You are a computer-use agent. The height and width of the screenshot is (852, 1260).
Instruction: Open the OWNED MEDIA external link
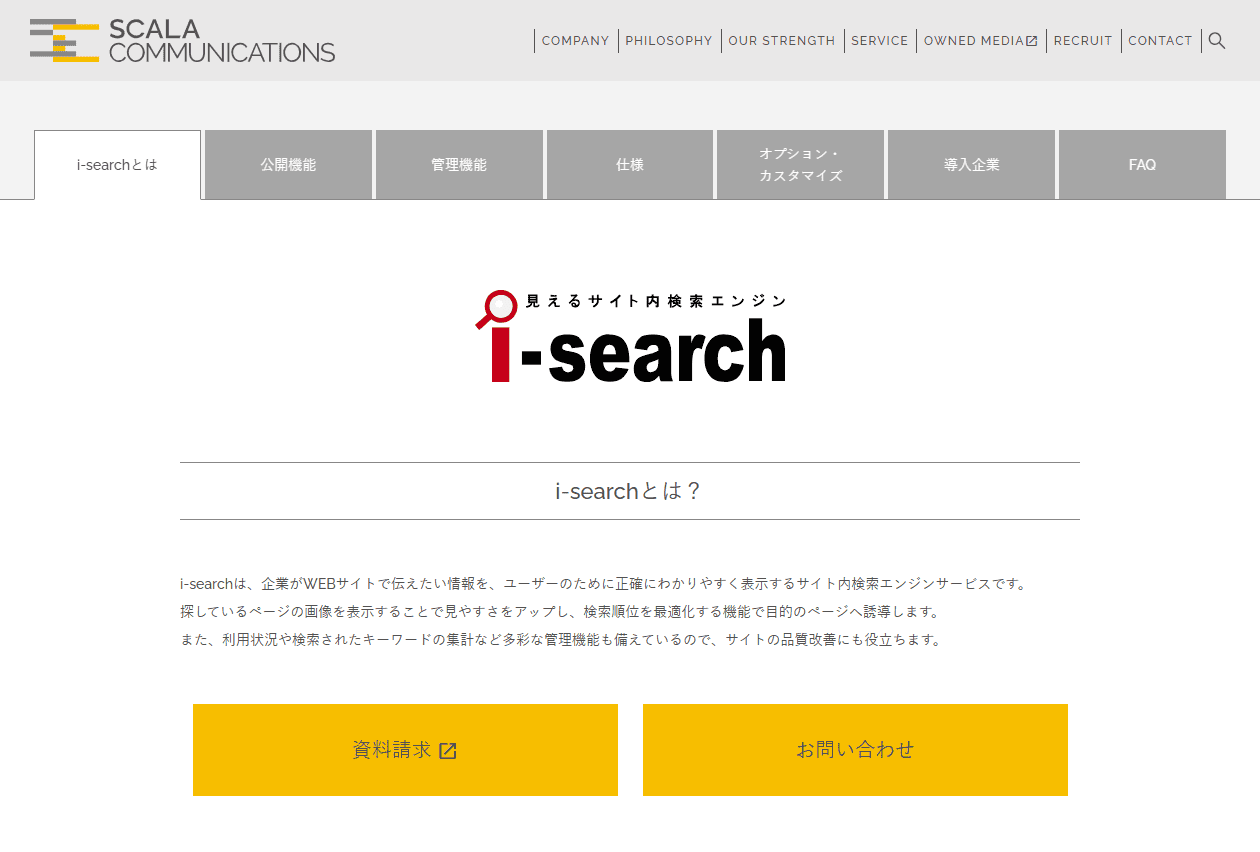click(x=981, y=41)
